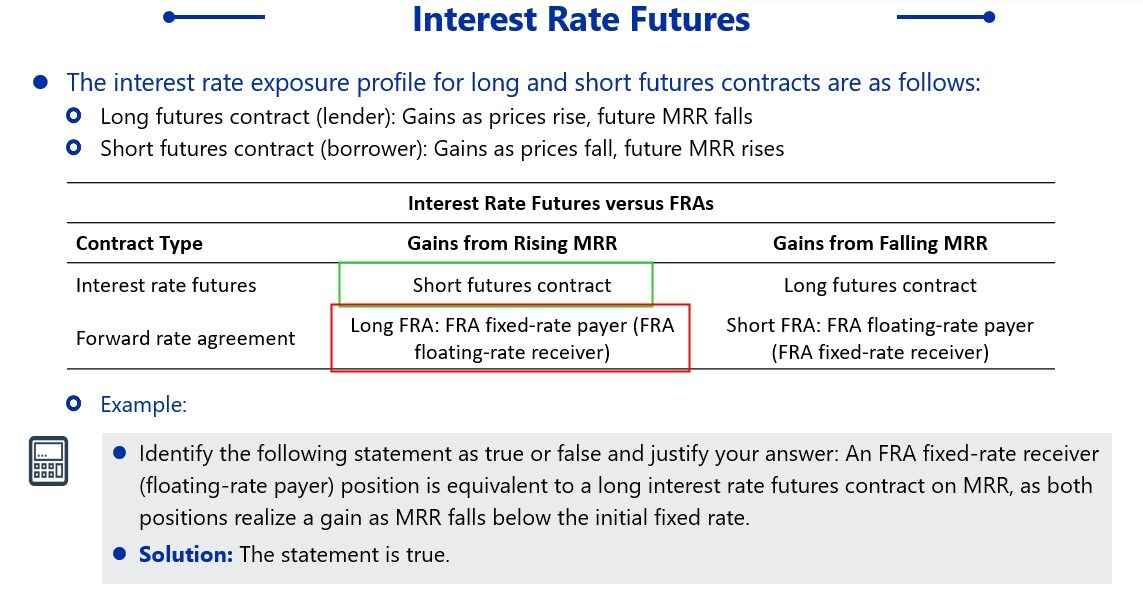Click the ring bullet before "Short futures contract (borrower)"

point(73,149)
